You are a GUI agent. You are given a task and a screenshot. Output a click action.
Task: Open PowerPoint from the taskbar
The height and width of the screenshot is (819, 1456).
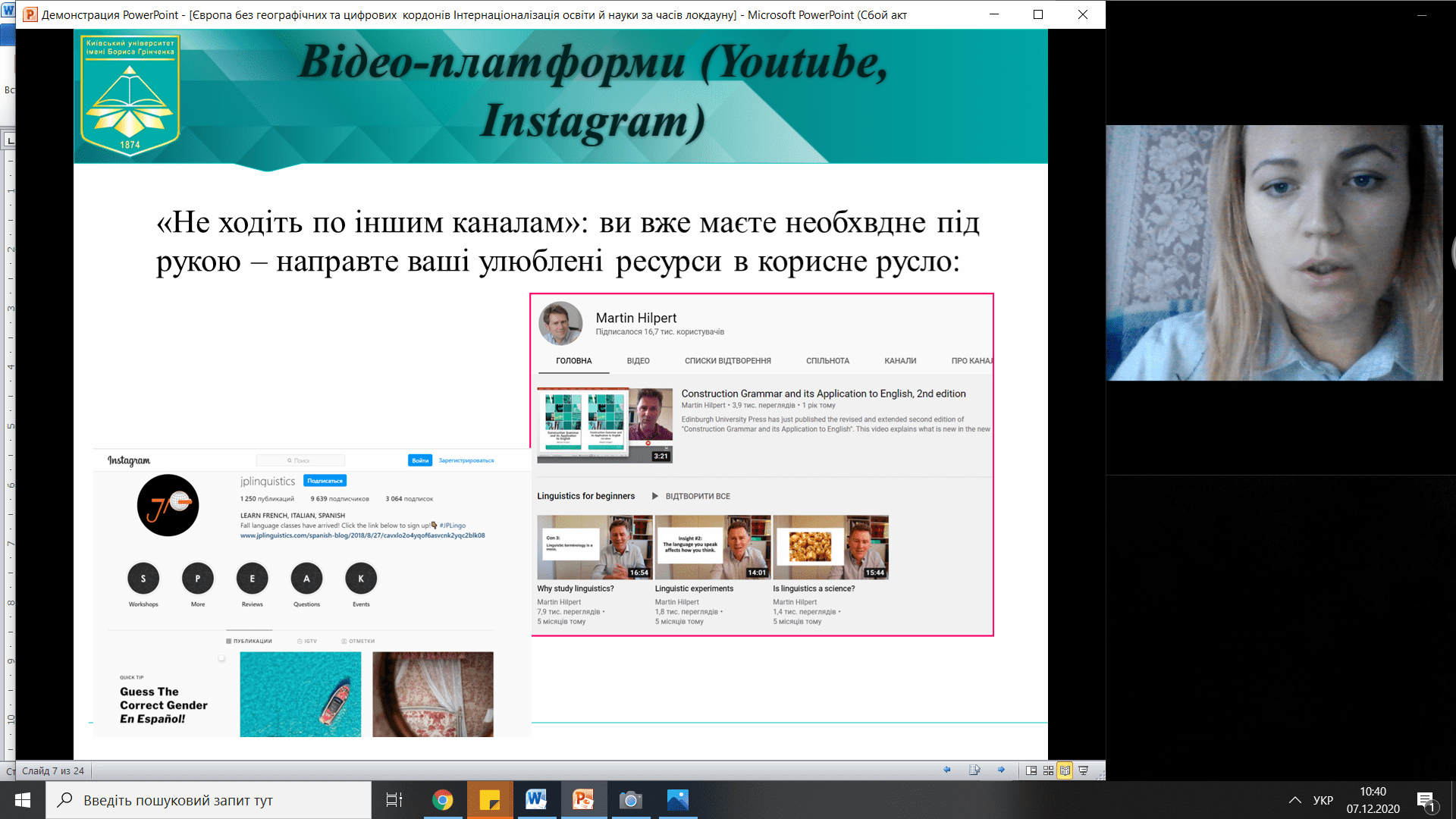[583, 800]
